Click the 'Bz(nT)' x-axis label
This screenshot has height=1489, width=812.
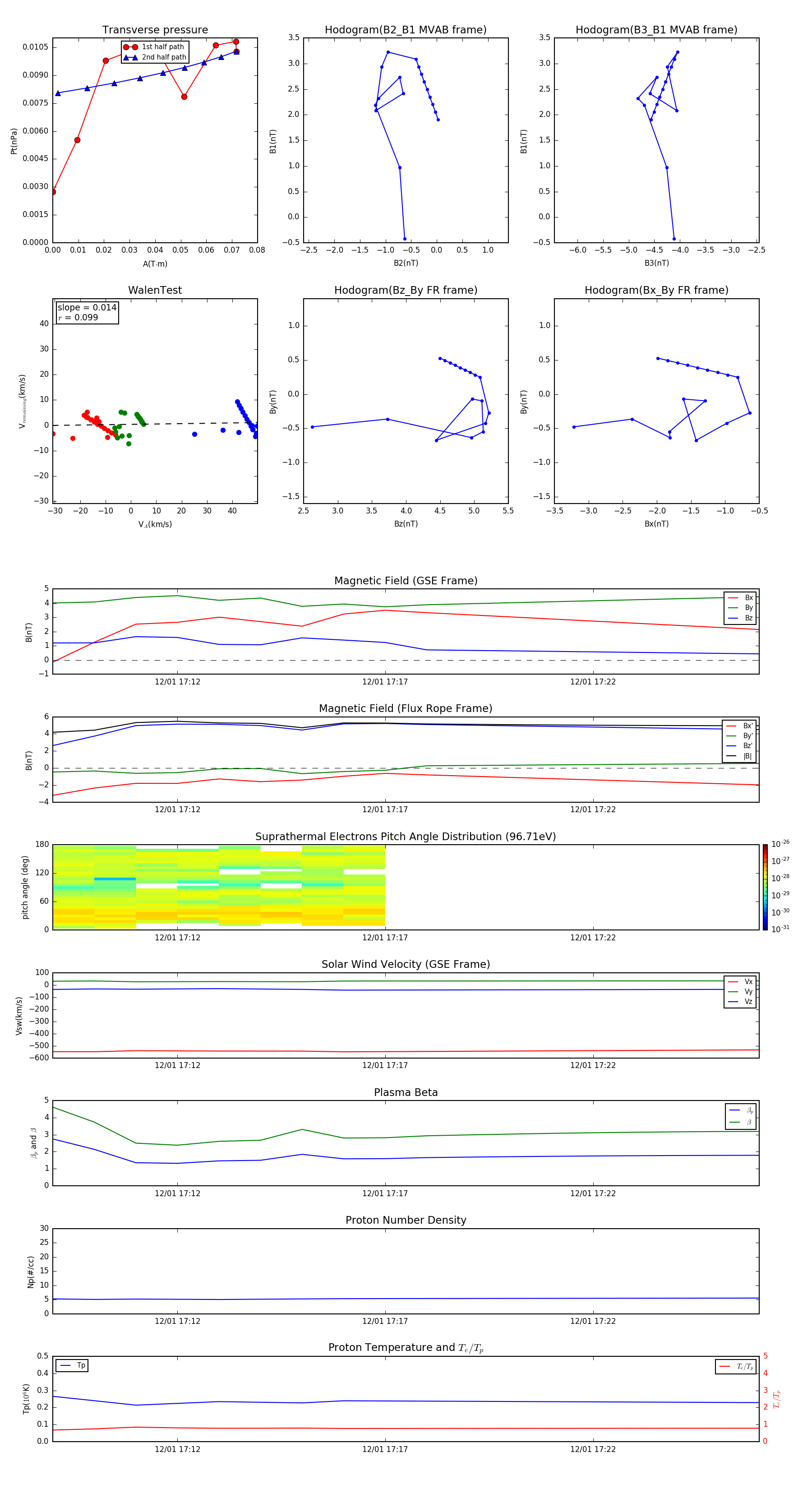click(406, 524)
